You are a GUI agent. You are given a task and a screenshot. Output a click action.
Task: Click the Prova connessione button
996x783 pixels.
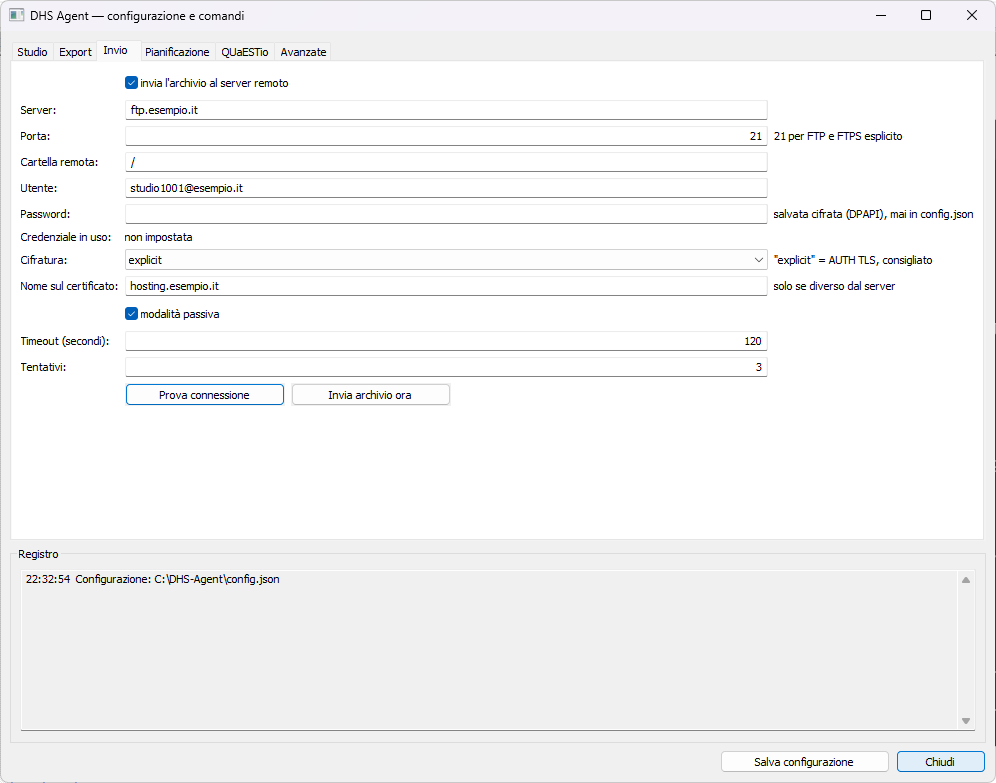tap(205, 394)
